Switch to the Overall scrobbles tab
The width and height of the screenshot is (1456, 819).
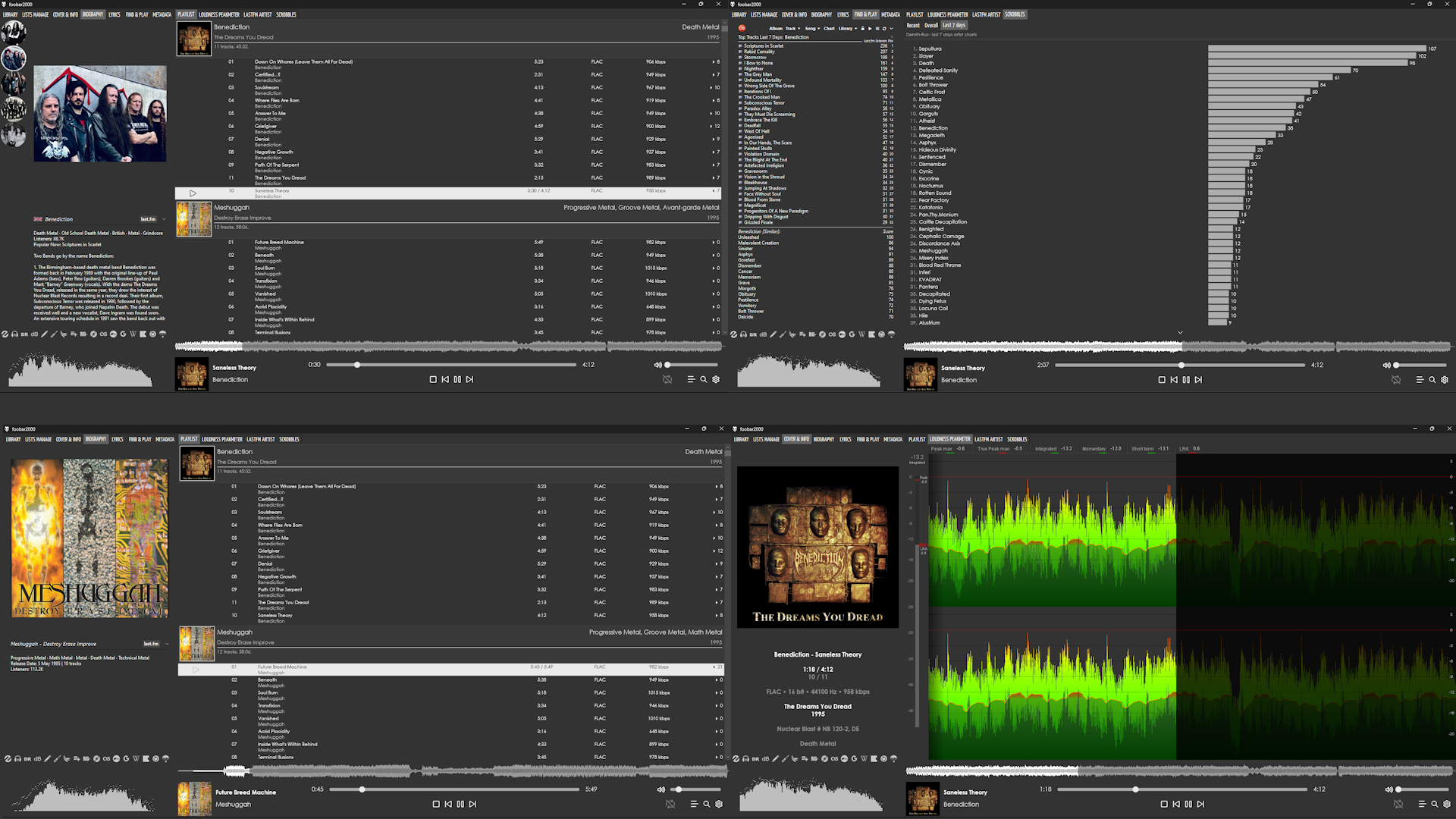(930, 25)
